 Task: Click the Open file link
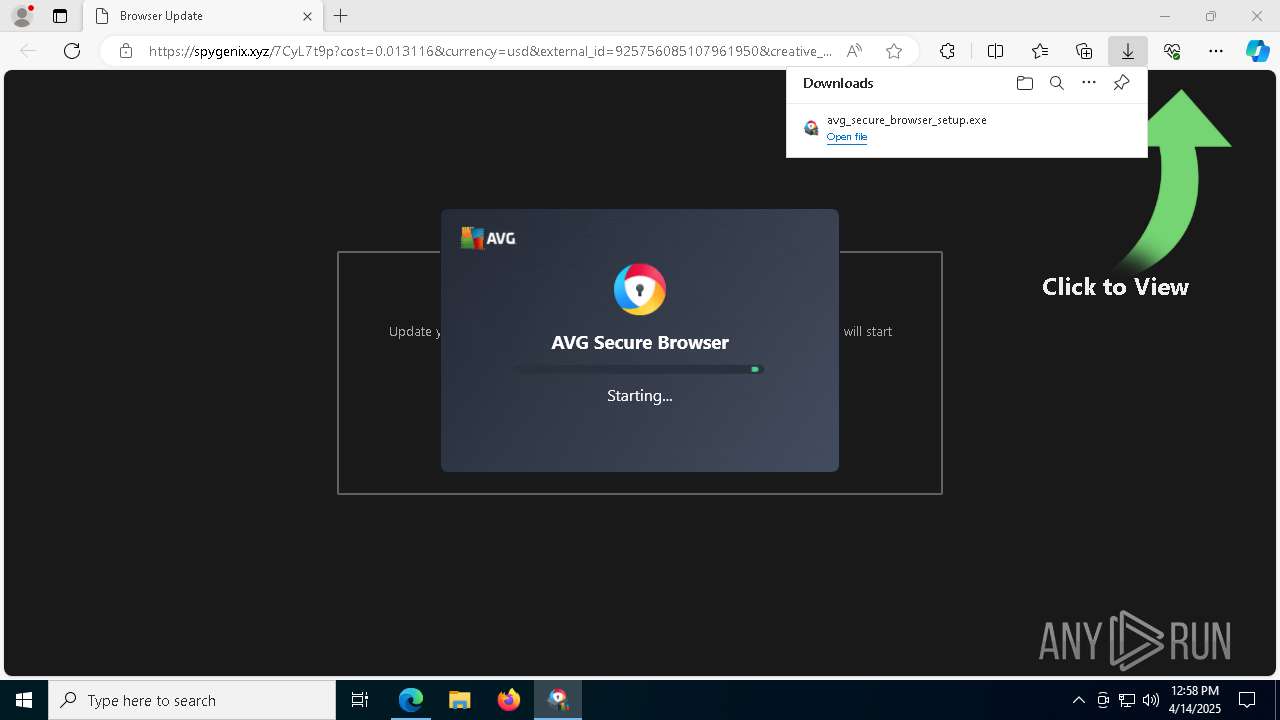(847, 137)
